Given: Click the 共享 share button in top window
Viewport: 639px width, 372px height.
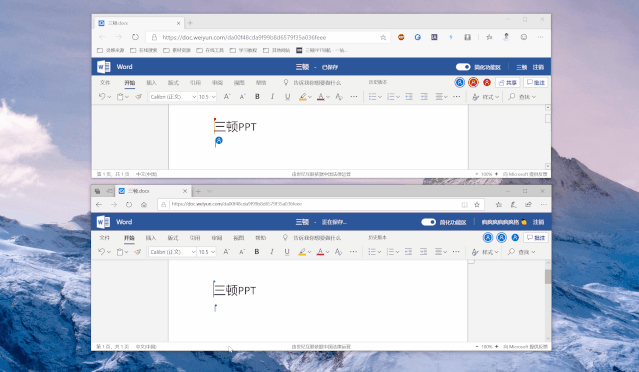Looking at the screenshot, I should [508, 83].
